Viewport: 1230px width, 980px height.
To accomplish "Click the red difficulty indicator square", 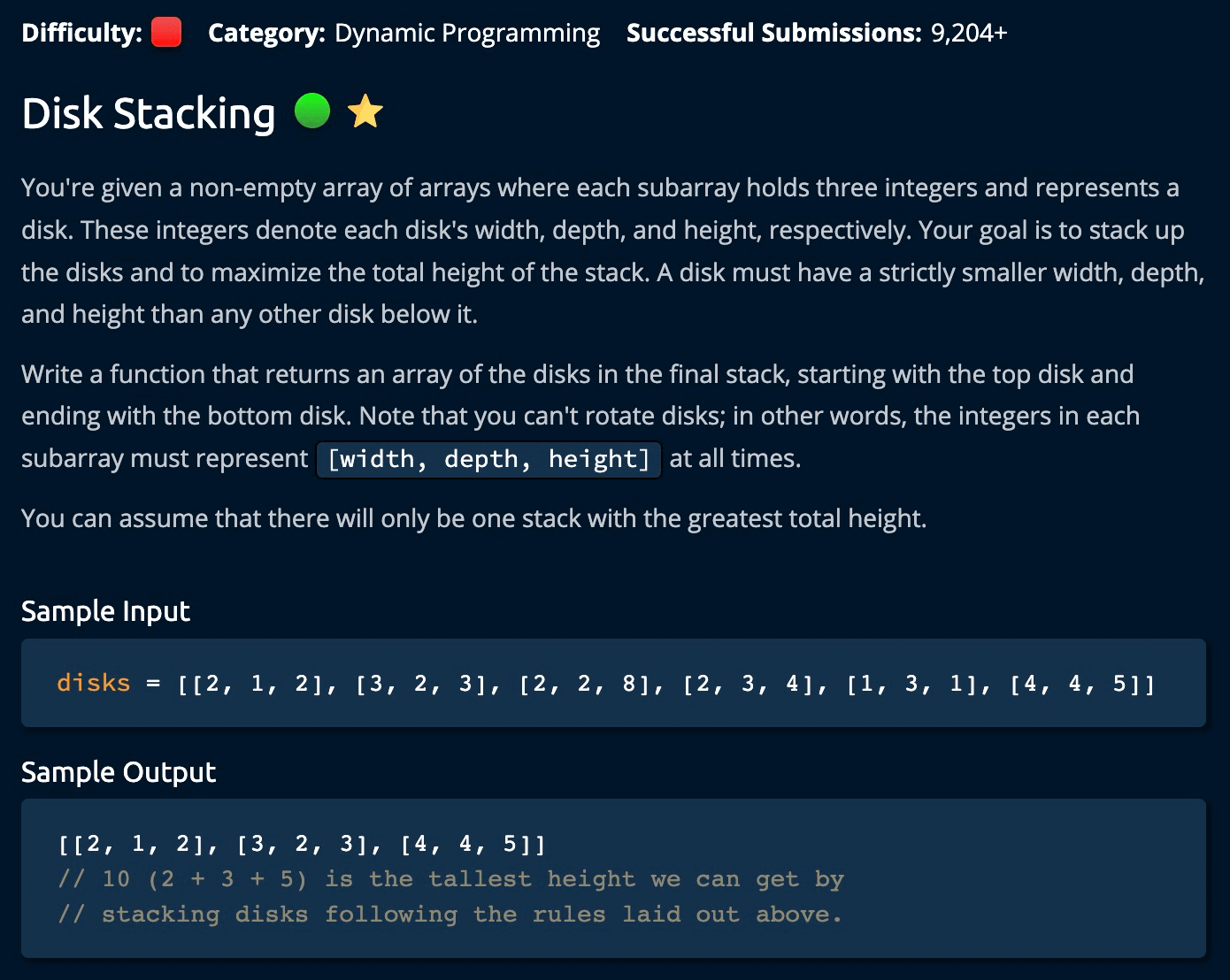I will coord(166,33).
